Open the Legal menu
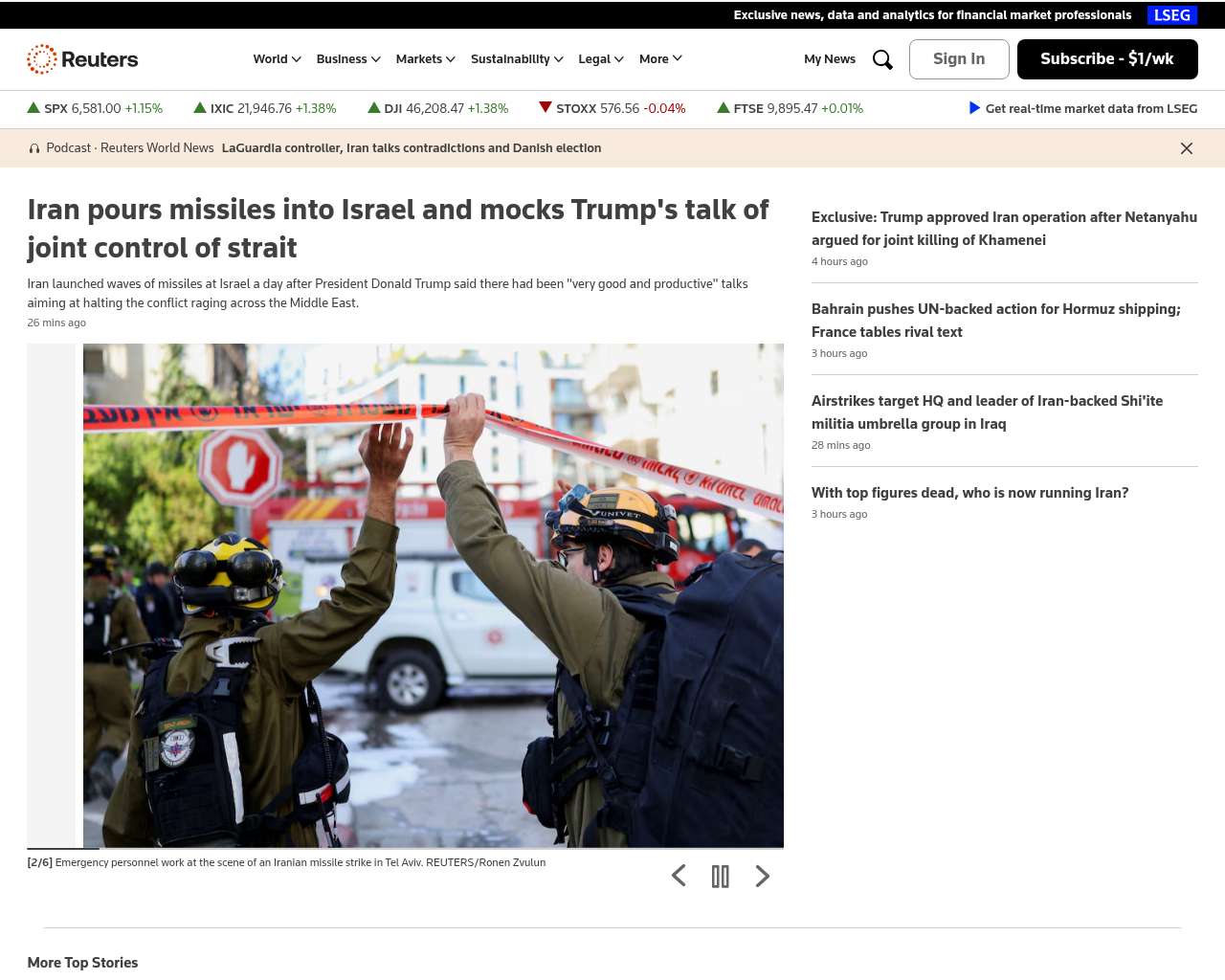Viewport: 1225px width, 980px height. click(600, 59)
